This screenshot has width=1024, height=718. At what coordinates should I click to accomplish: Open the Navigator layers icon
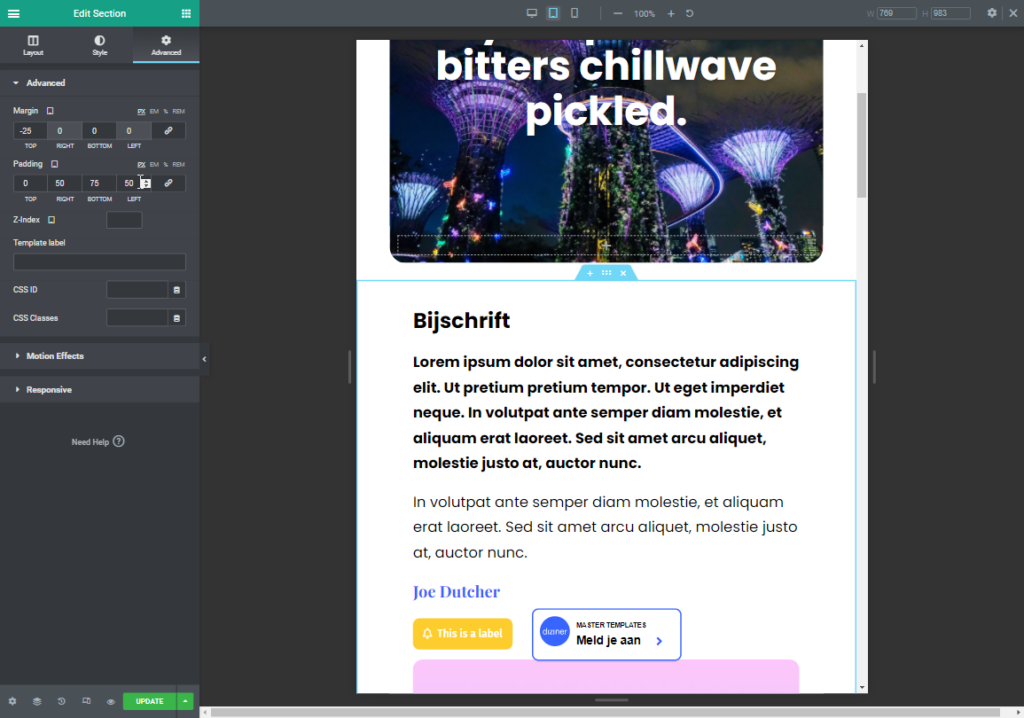37,701
